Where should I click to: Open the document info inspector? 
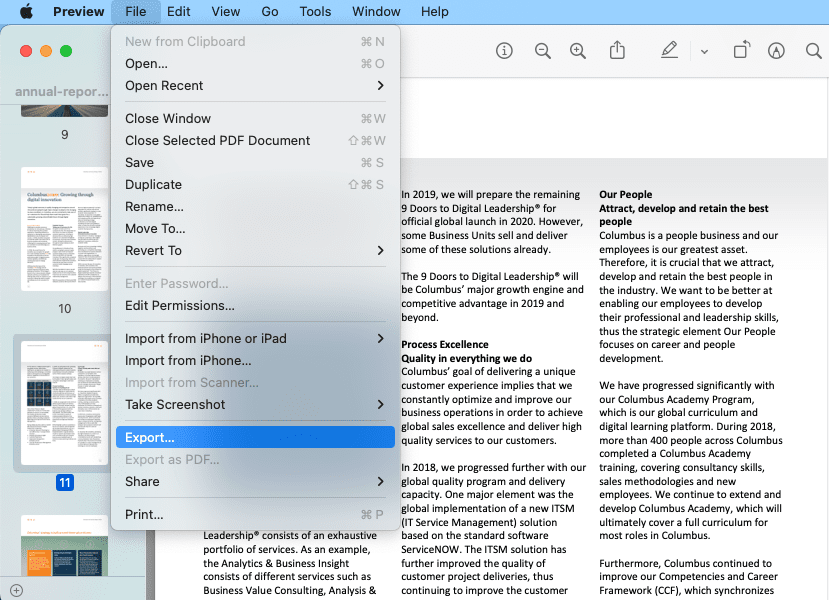coord(504,50)
